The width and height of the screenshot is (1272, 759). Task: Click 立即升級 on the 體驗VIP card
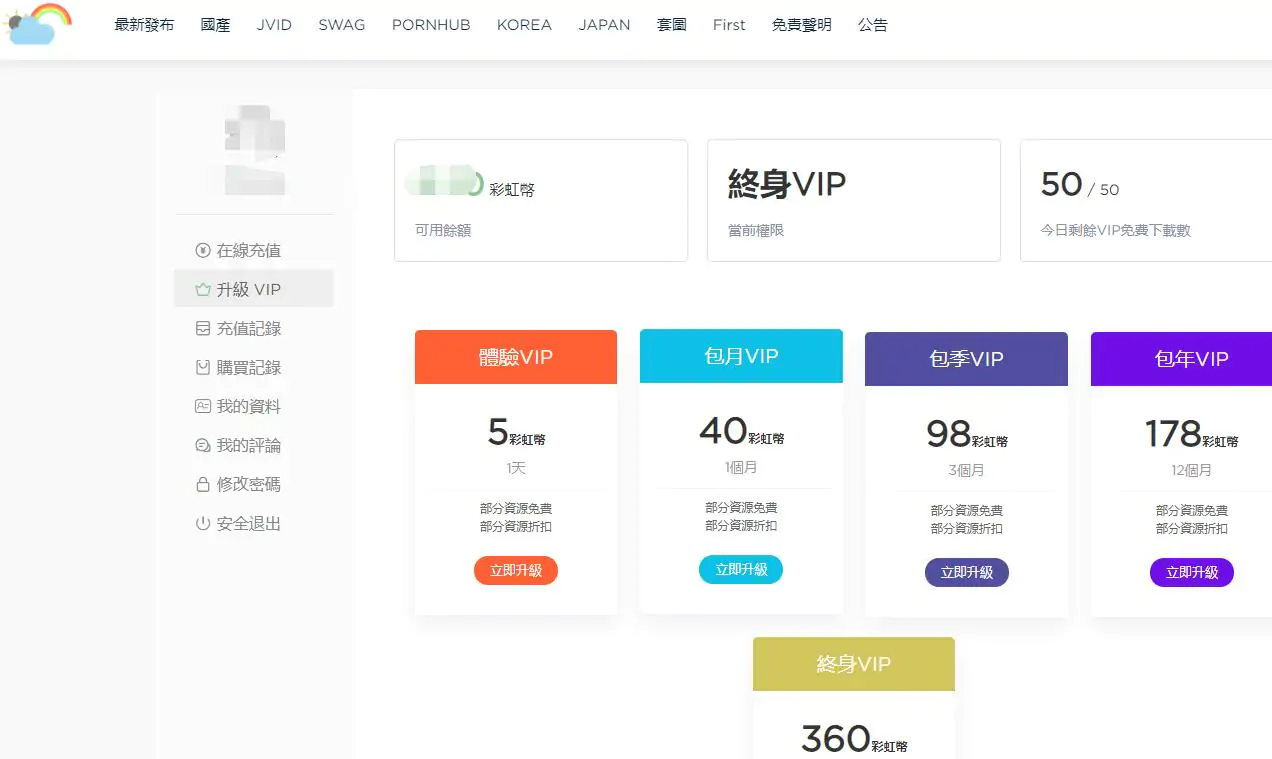click(x=516, y=571)
